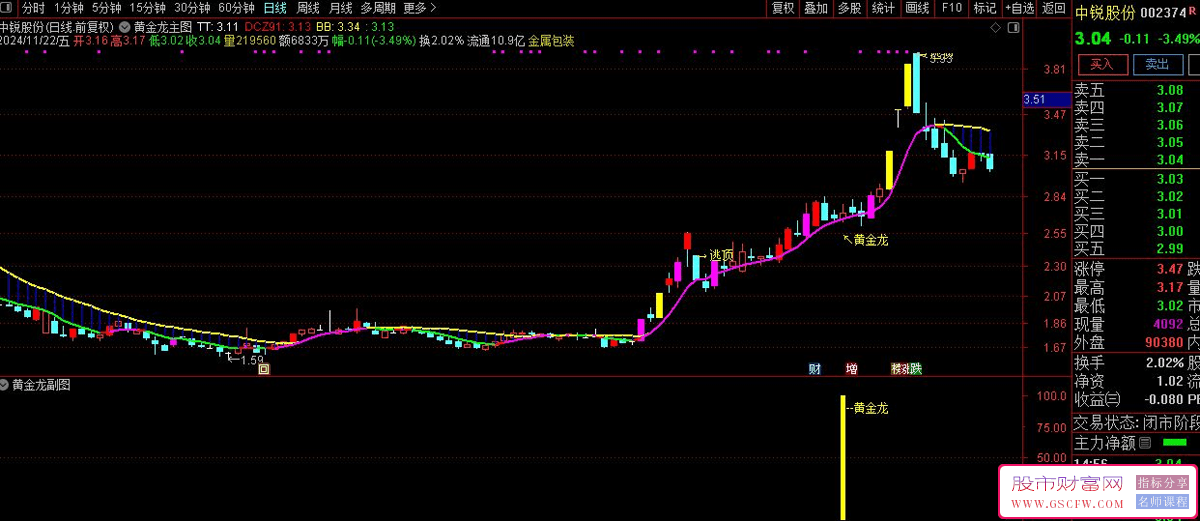Click the 交易状态 闭市阶段 status row
This screenshot has height=521, width=1200.
click(1136, 422)
